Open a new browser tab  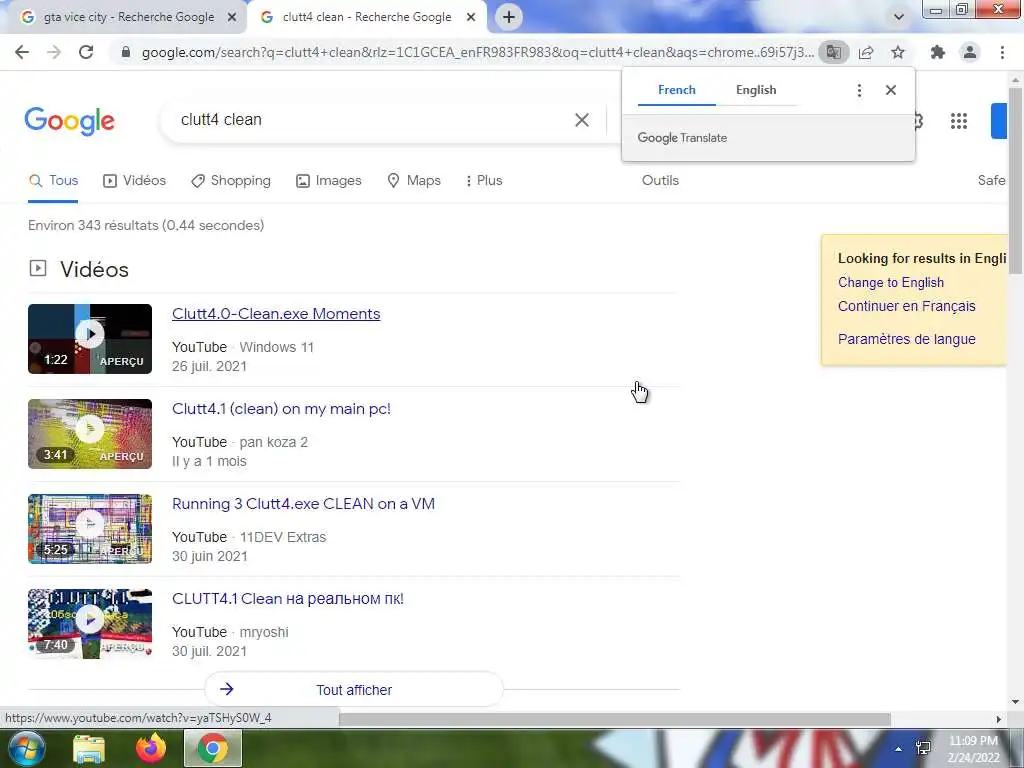point(509,17)
